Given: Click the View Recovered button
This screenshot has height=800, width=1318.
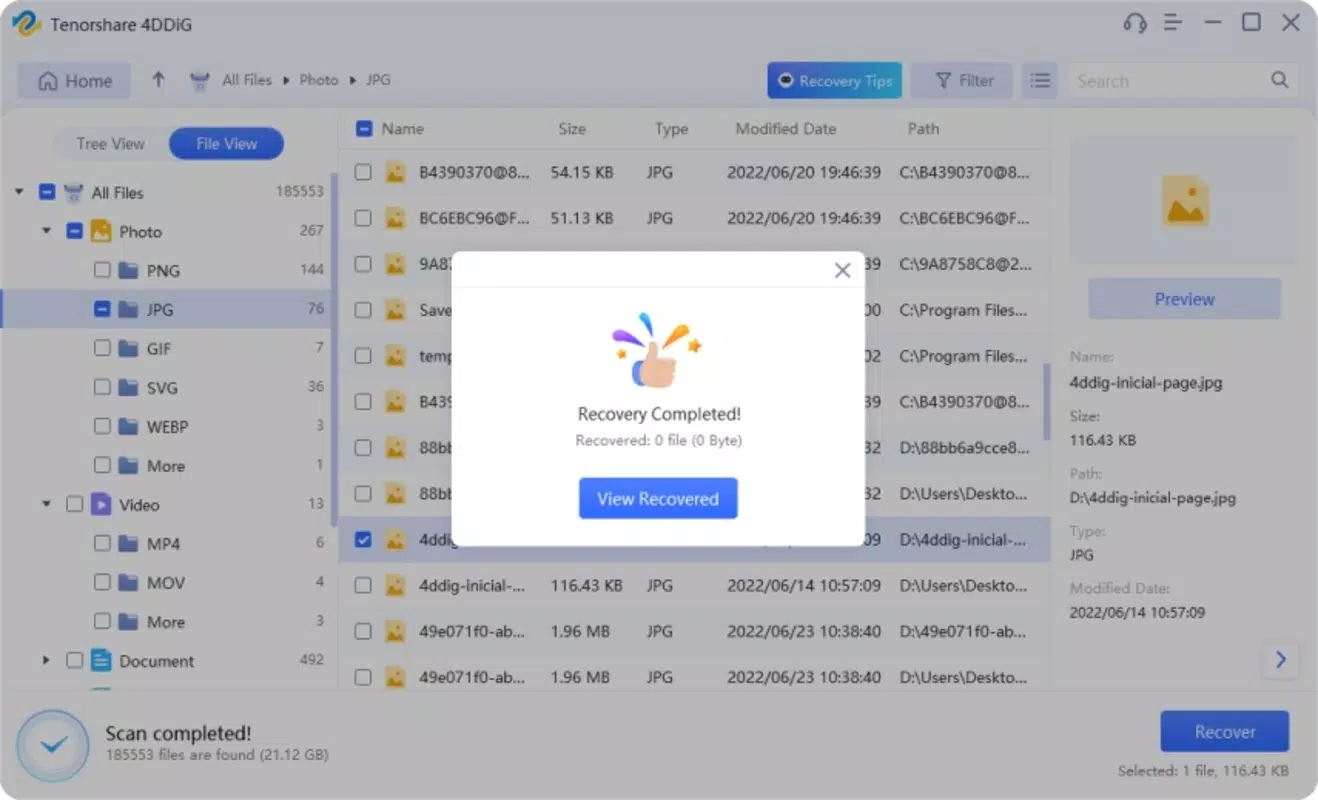Looking at the screenshot, I should click(657, 498).
